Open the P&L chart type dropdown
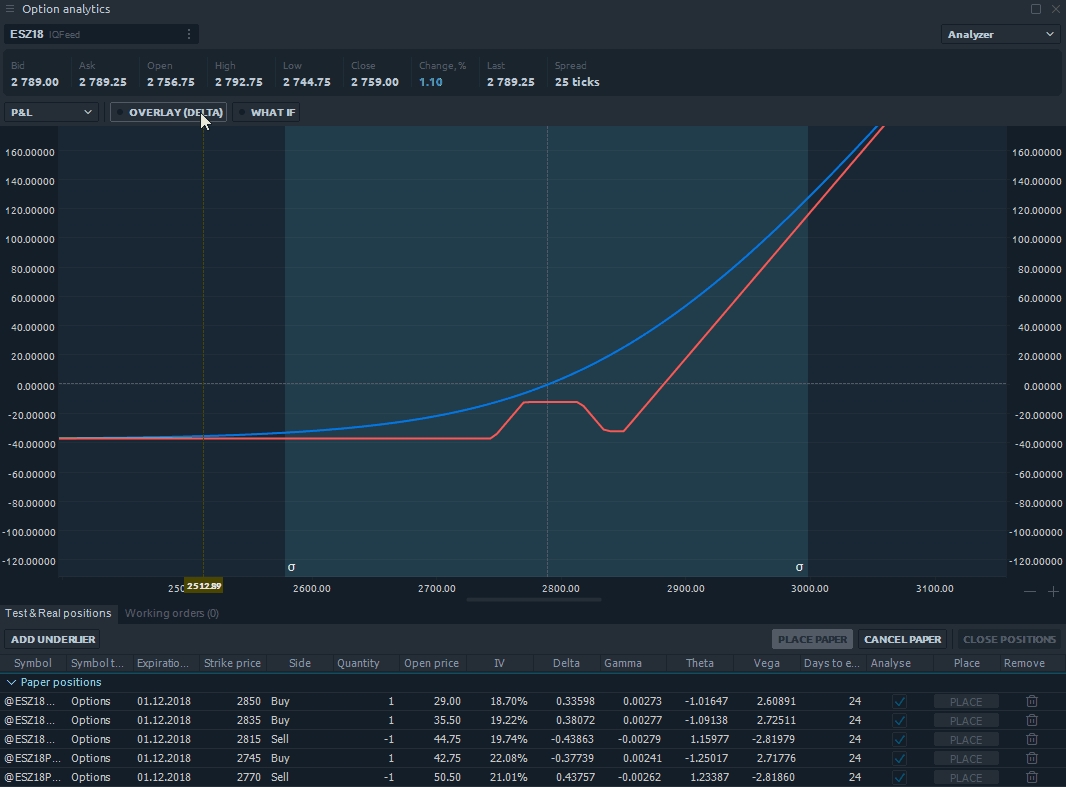The width and height of the screenshot is (1066, 787). [51, 112]
